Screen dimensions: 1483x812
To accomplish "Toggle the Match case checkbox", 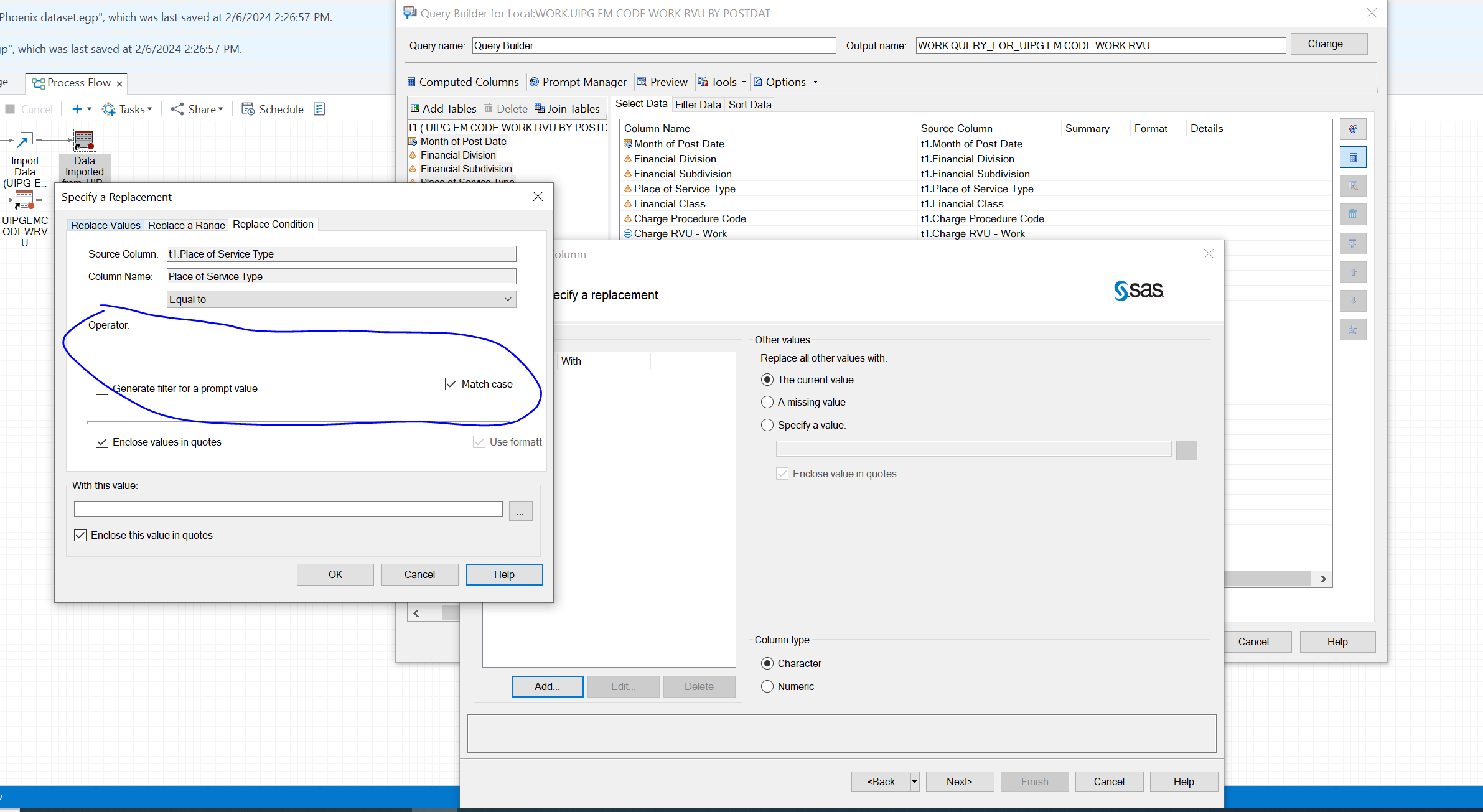I will (451, 385).
